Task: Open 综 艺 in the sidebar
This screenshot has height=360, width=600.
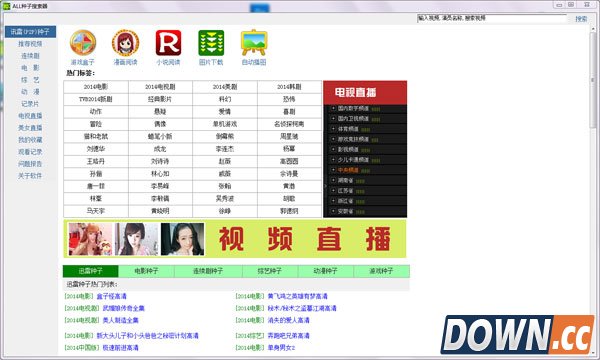Action: [30, 80]
